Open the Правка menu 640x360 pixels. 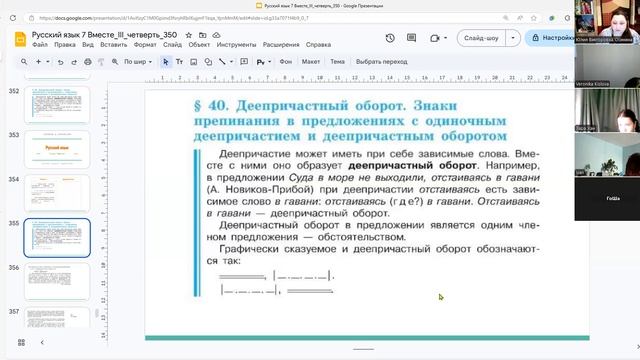65,44
